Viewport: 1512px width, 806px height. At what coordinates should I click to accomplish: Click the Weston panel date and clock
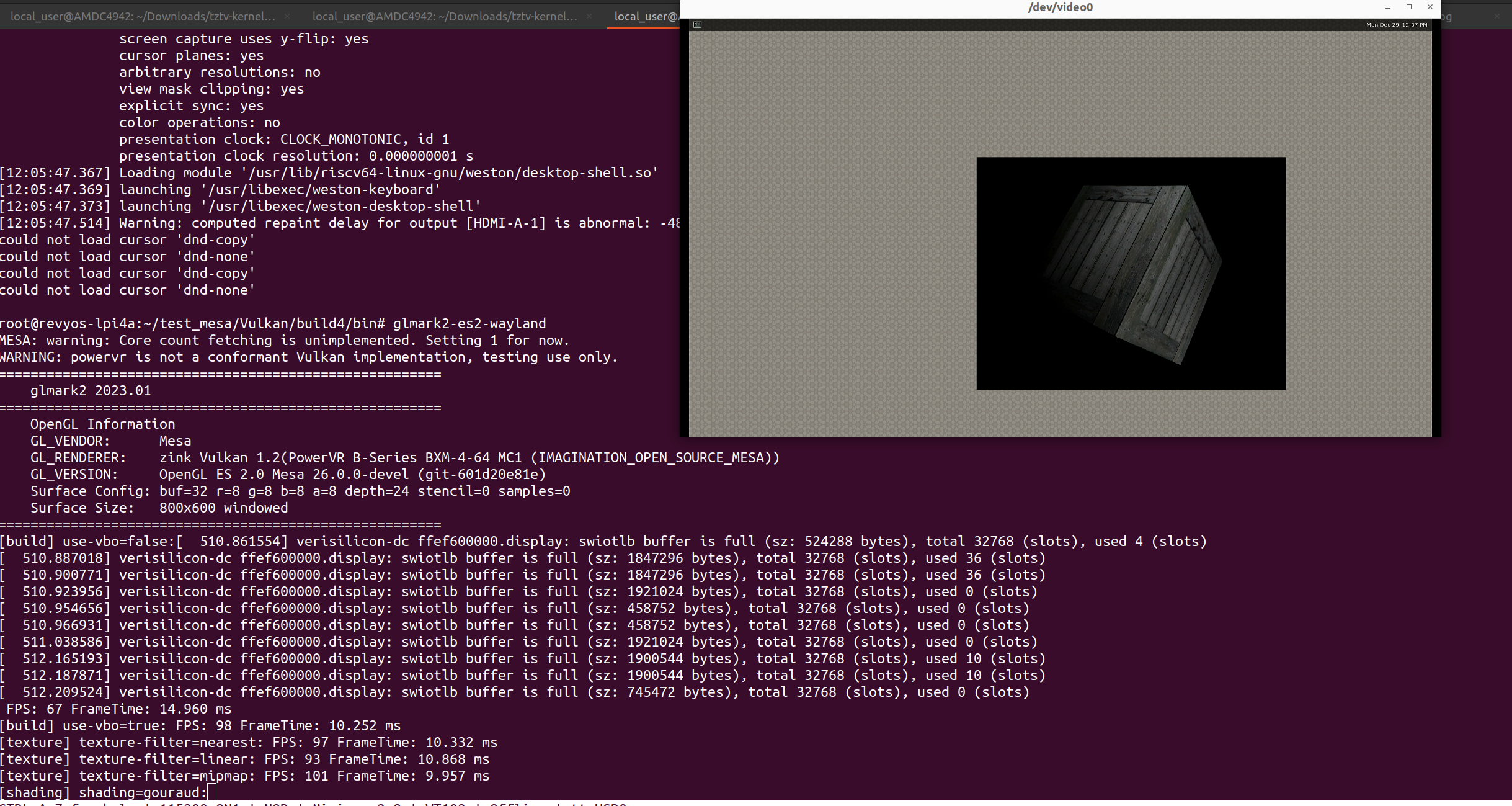point(1396,25)
